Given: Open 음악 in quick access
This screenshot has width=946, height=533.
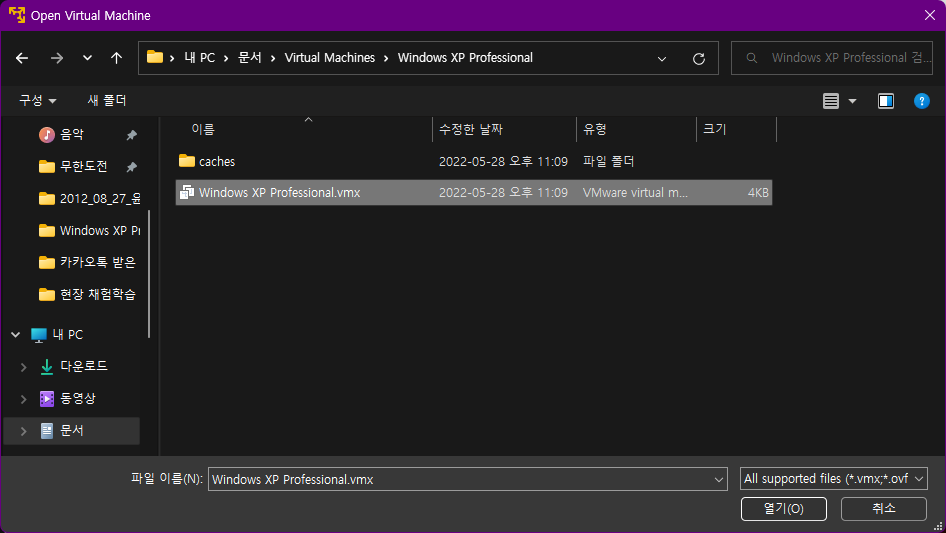Looking at the screenshot, I should 72,135.
